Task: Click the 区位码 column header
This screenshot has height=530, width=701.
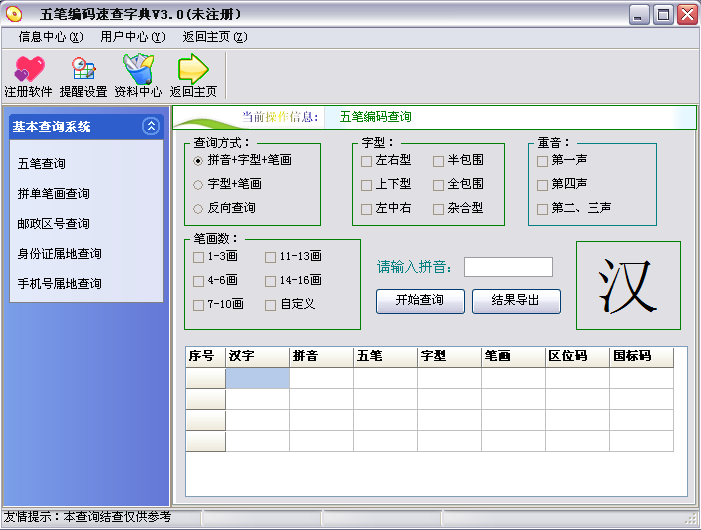Action: [577, 357]
